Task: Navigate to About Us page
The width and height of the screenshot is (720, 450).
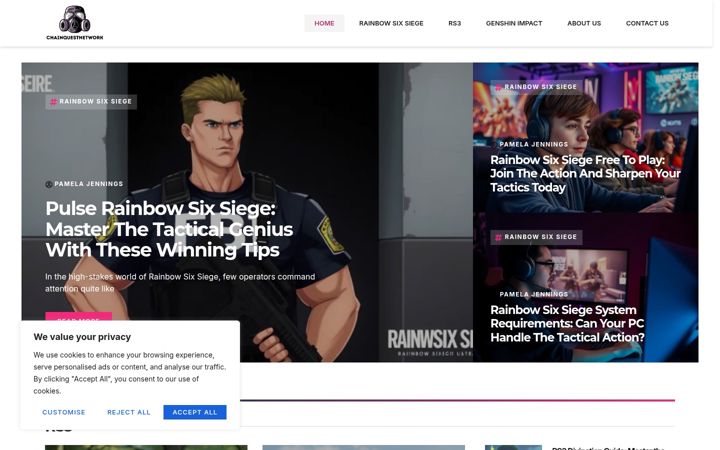Action: 584,23
